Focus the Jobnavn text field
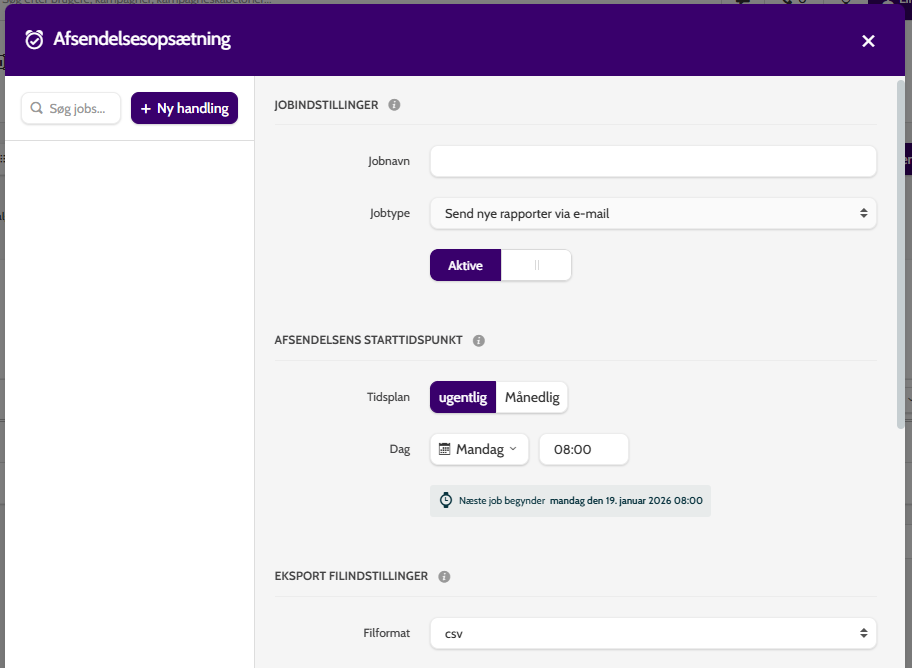 [653, 161]
